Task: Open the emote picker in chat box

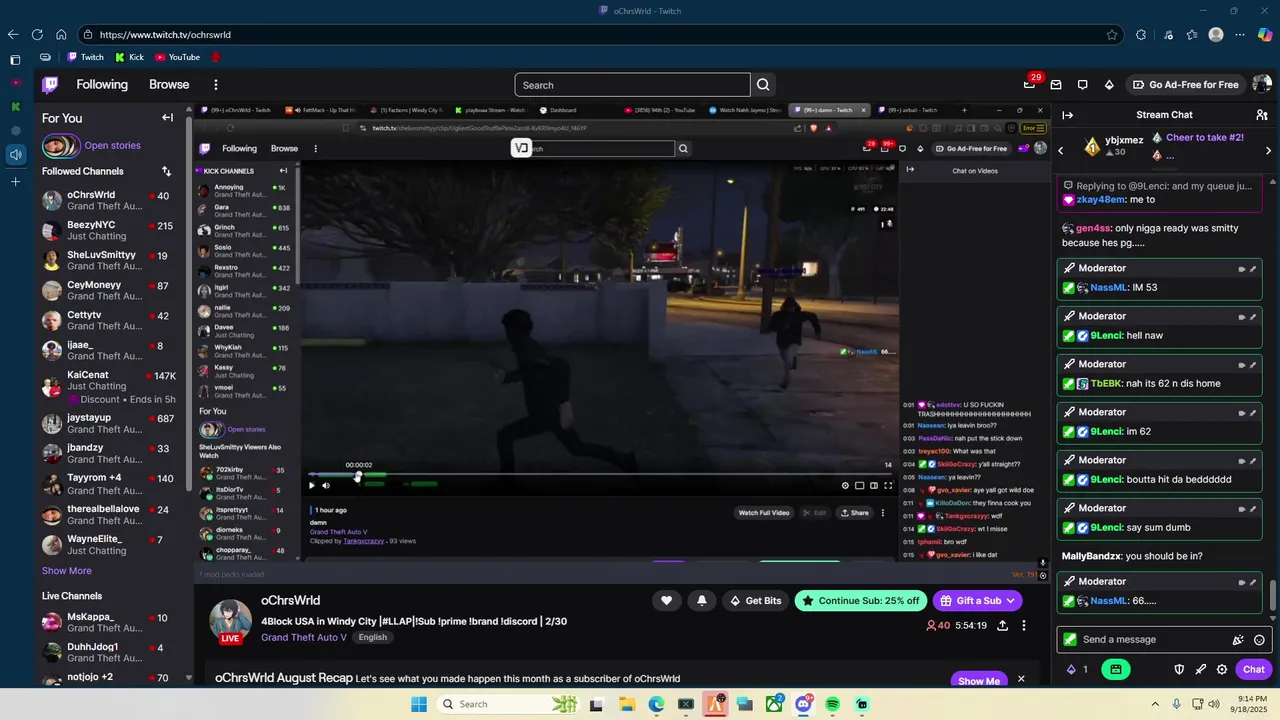Action: point(1259,640)
